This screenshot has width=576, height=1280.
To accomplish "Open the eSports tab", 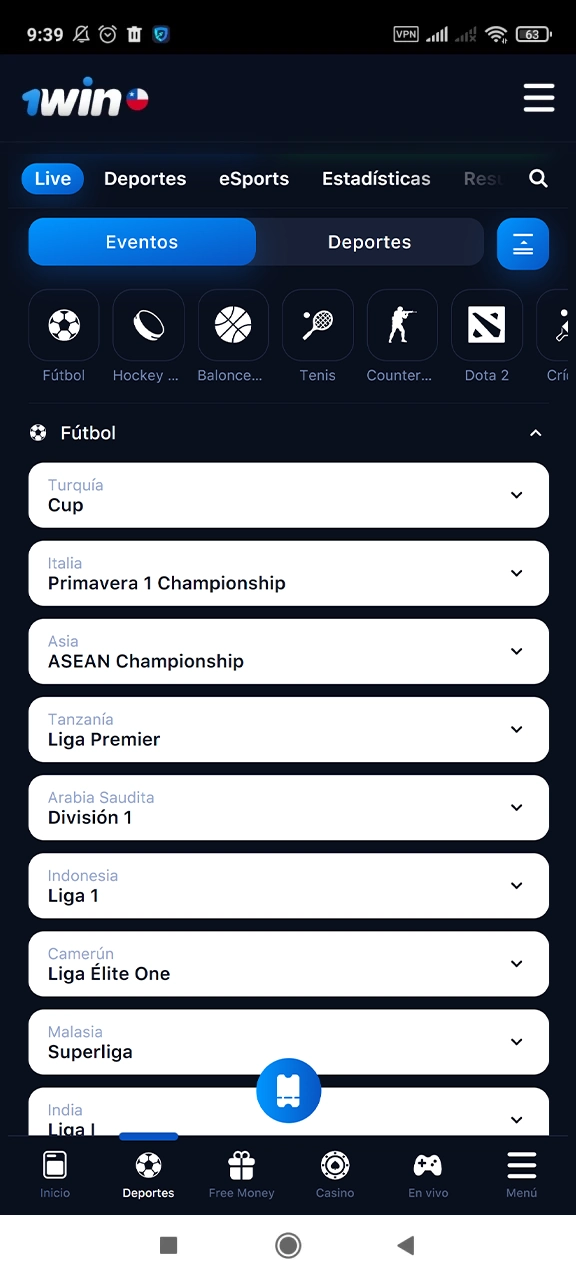I will (x=253, y=178).
